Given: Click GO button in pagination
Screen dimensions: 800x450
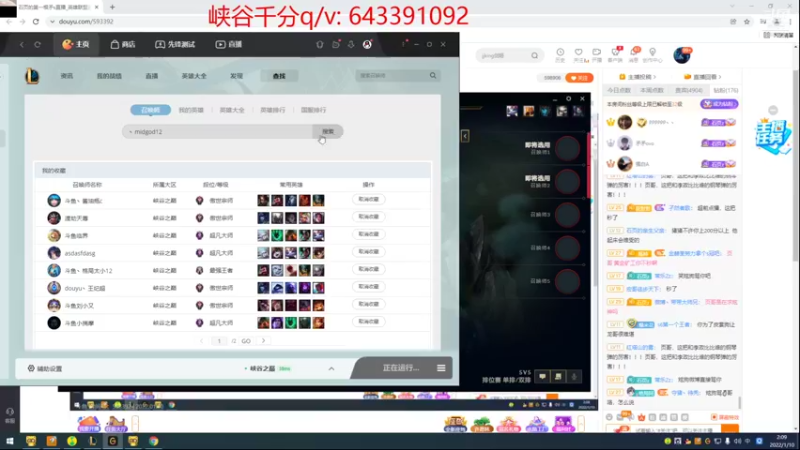Looking at the screenshot, I should tap(246, 341).
